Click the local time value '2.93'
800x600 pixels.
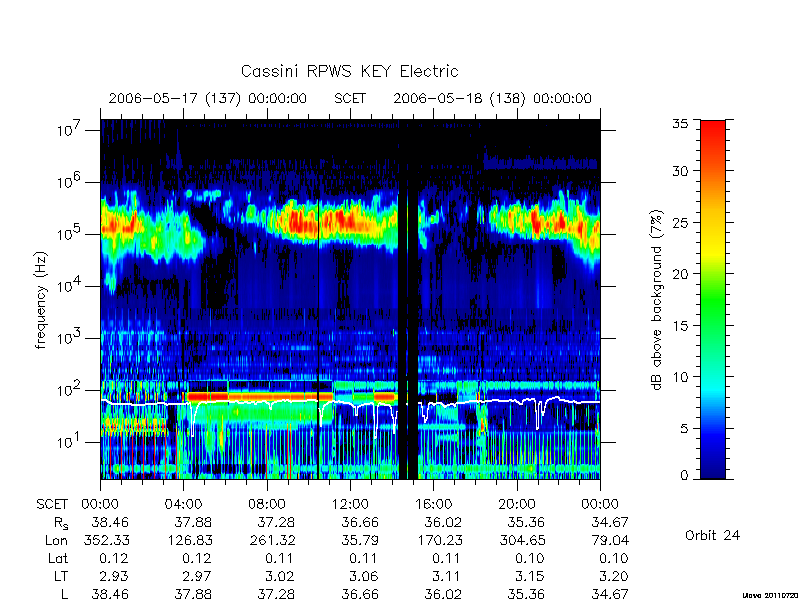tap(114, 577)
